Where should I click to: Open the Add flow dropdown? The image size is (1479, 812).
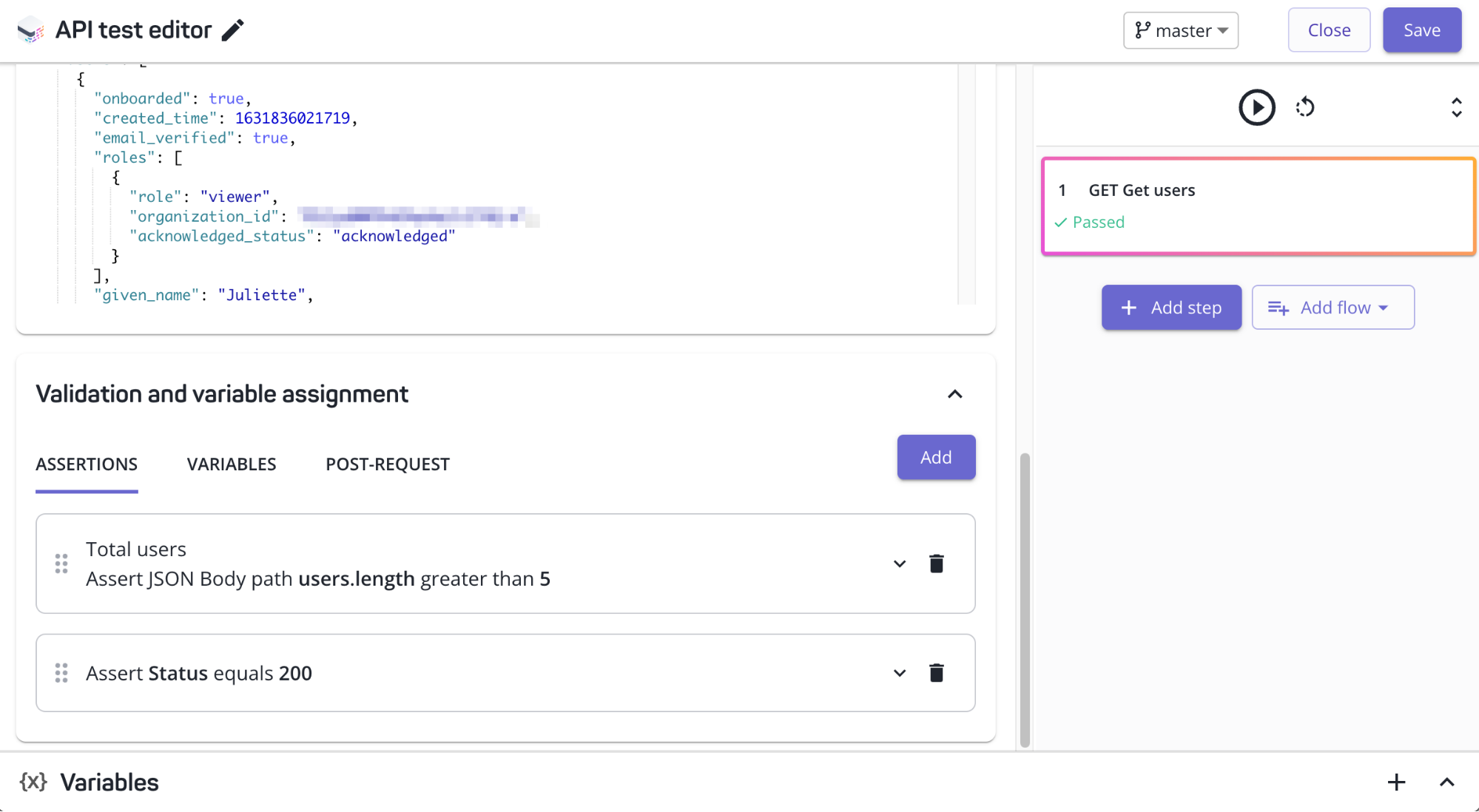click(1333, 308)
